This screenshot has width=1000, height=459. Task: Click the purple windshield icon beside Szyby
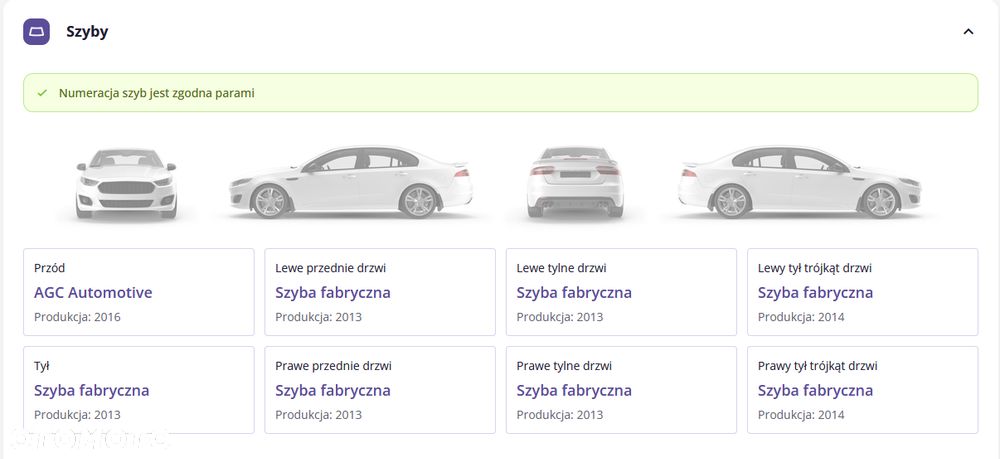pyautogui.click(x=36, y=32)
